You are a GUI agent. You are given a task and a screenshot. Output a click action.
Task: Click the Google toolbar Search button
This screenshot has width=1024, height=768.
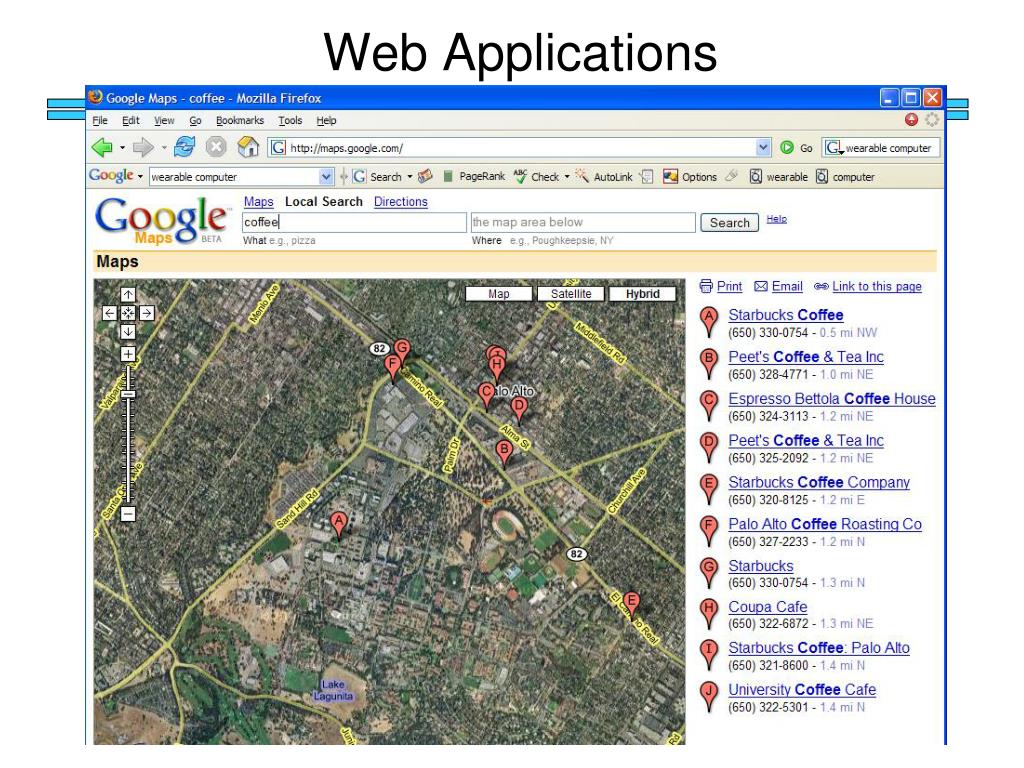pyautogui.click(x=378, y=176)
